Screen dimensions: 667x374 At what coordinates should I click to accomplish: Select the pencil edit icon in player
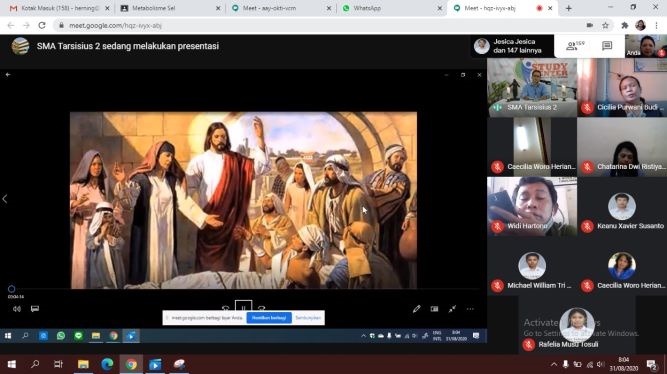pyautogui.click(x=416, y=309)
